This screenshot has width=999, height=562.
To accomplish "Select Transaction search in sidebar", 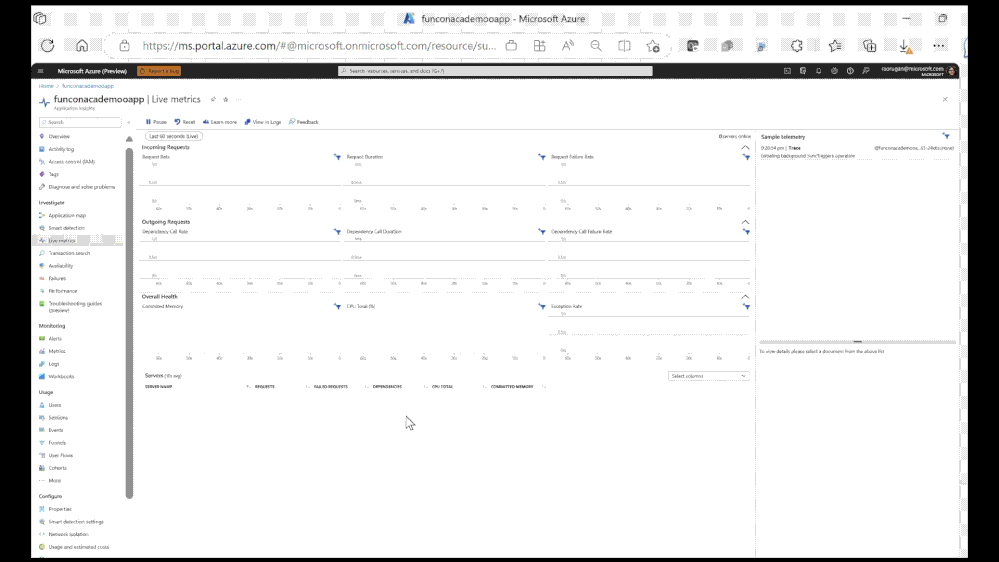I will point(69,253).
